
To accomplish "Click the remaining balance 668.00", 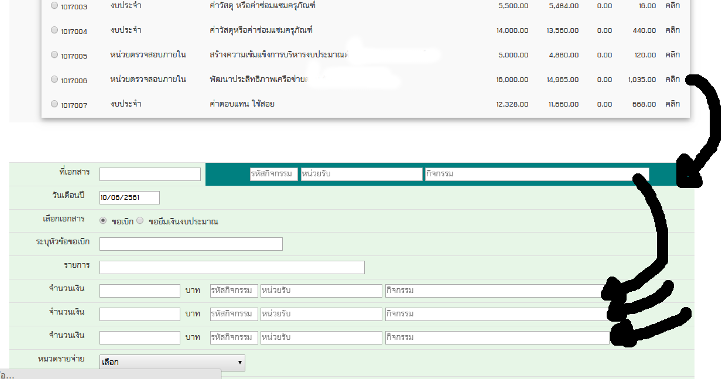I will pos(644,104).
